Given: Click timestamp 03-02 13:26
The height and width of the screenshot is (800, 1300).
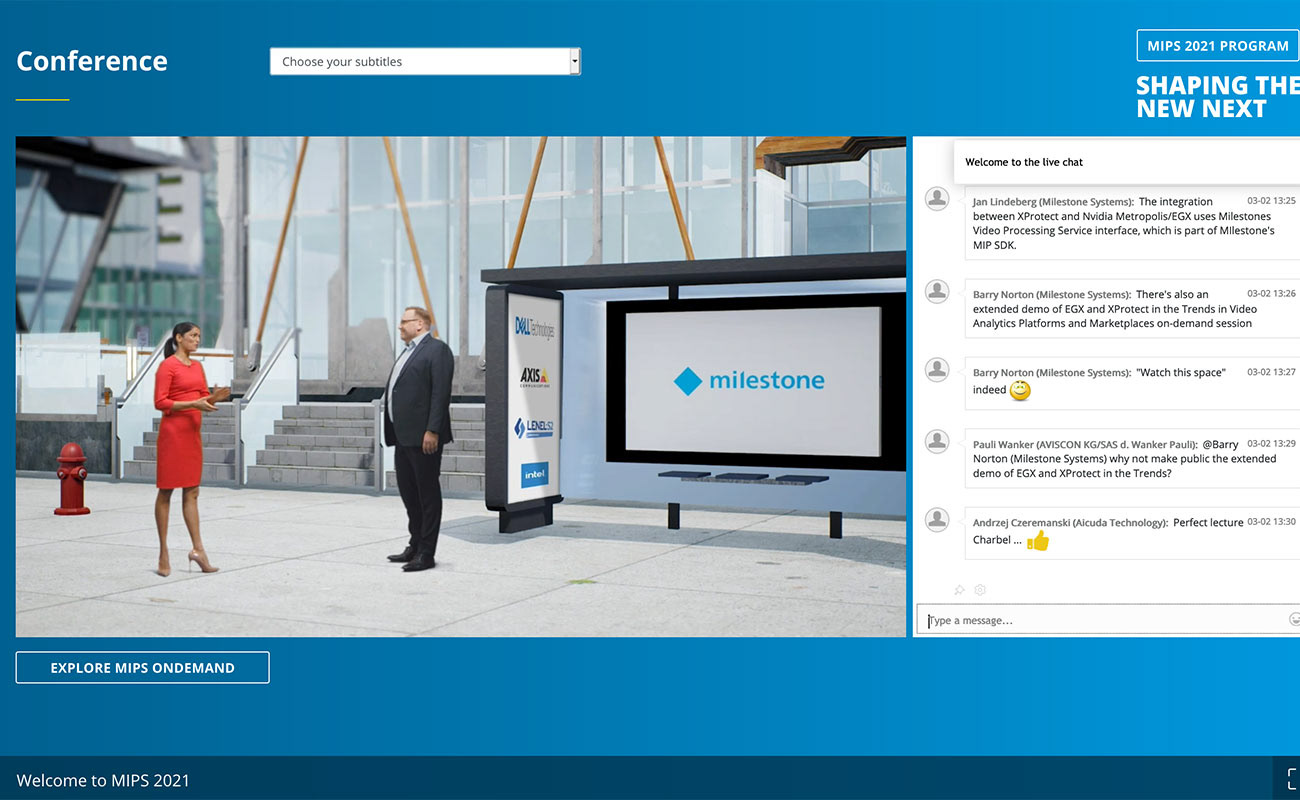Looking at the screenshot, I should (x=1271, y=294).
